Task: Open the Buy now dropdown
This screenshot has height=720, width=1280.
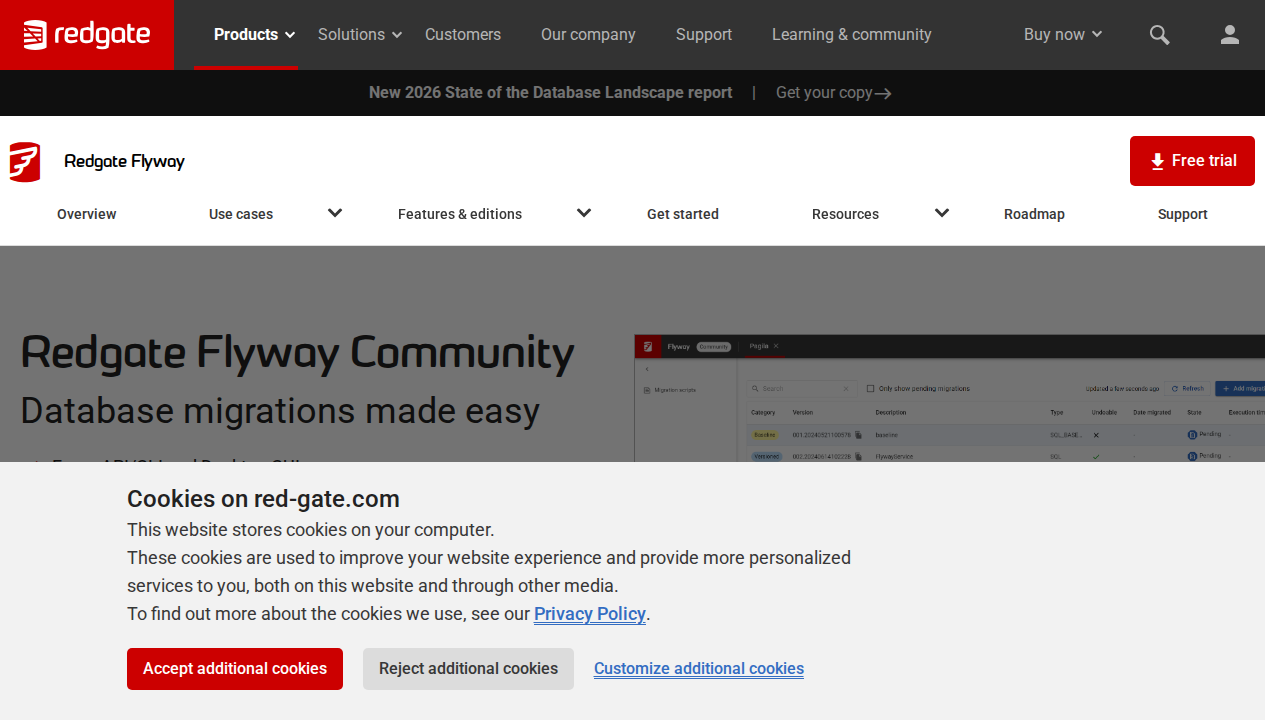Action: [1062, 35]
